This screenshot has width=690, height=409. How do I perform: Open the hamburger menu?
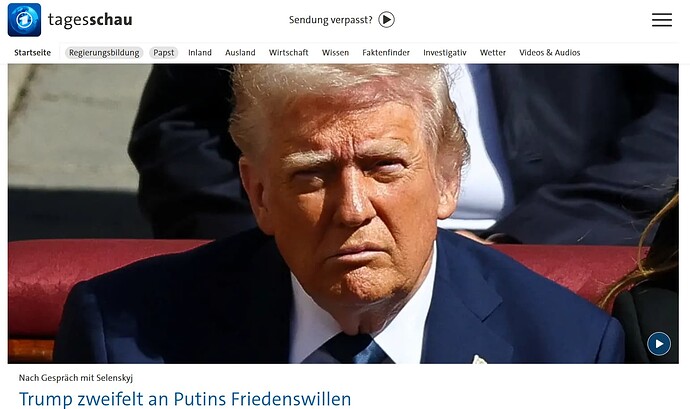click(661, 20)
